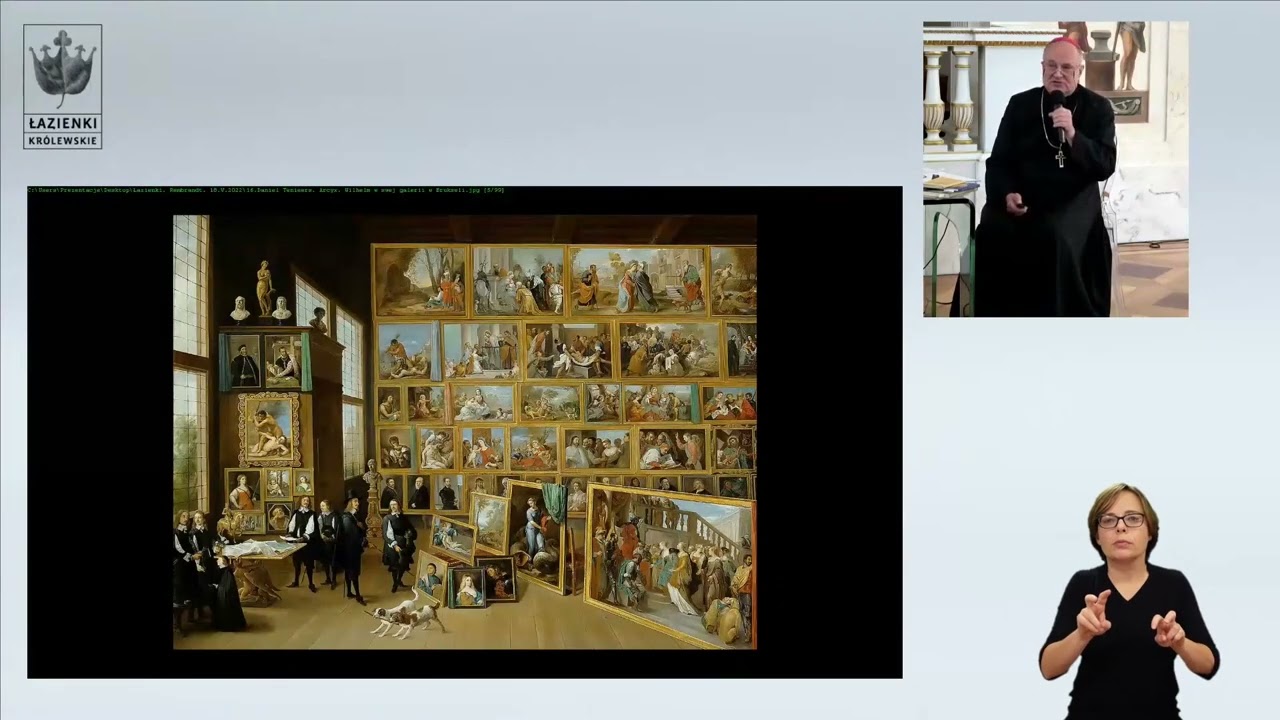Click the gallery painting slide image
The height and width of the screenshot is (720, 1280).
465,432
